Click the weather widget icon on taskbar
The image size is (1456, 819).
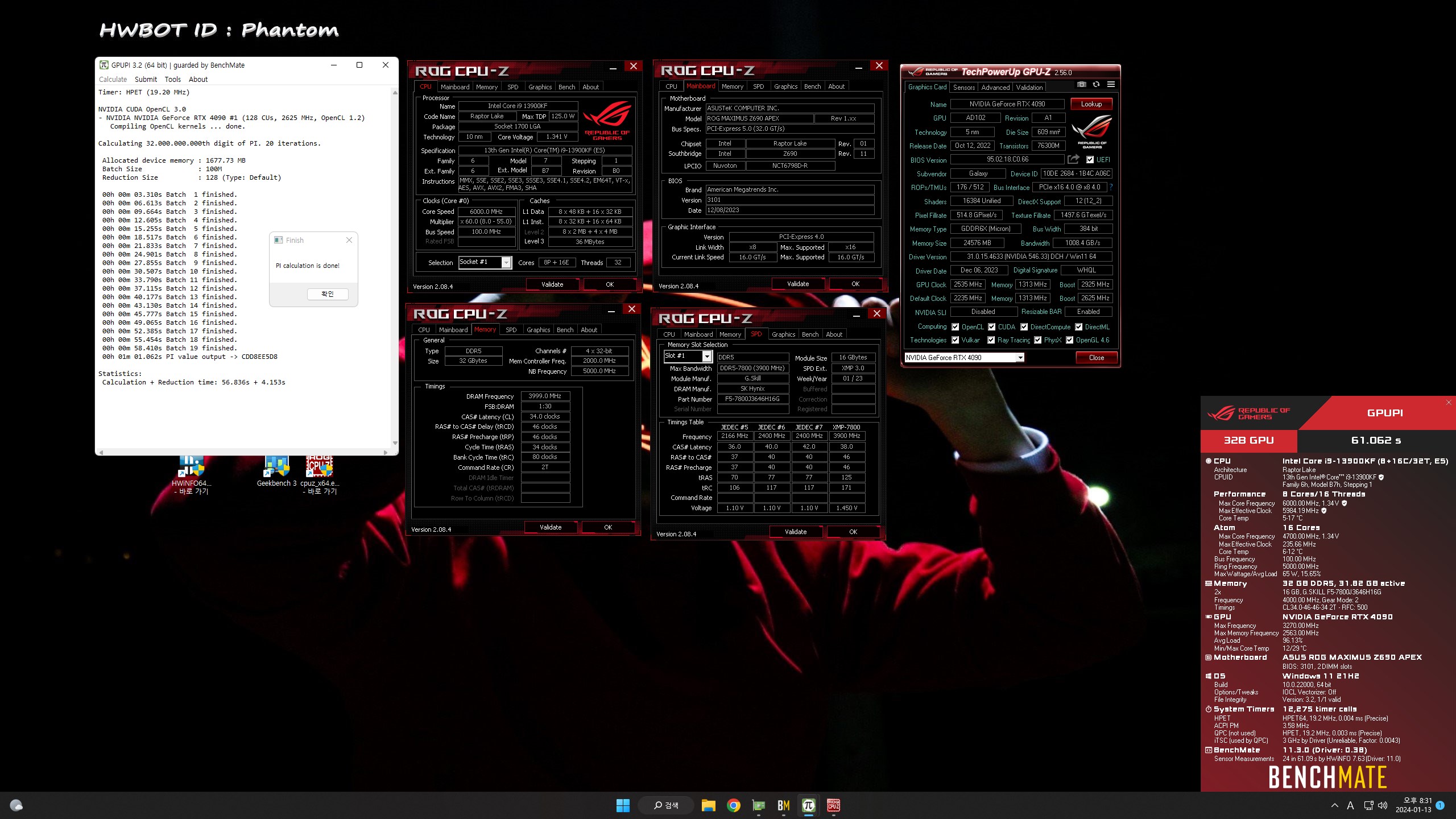click(16, 805)
